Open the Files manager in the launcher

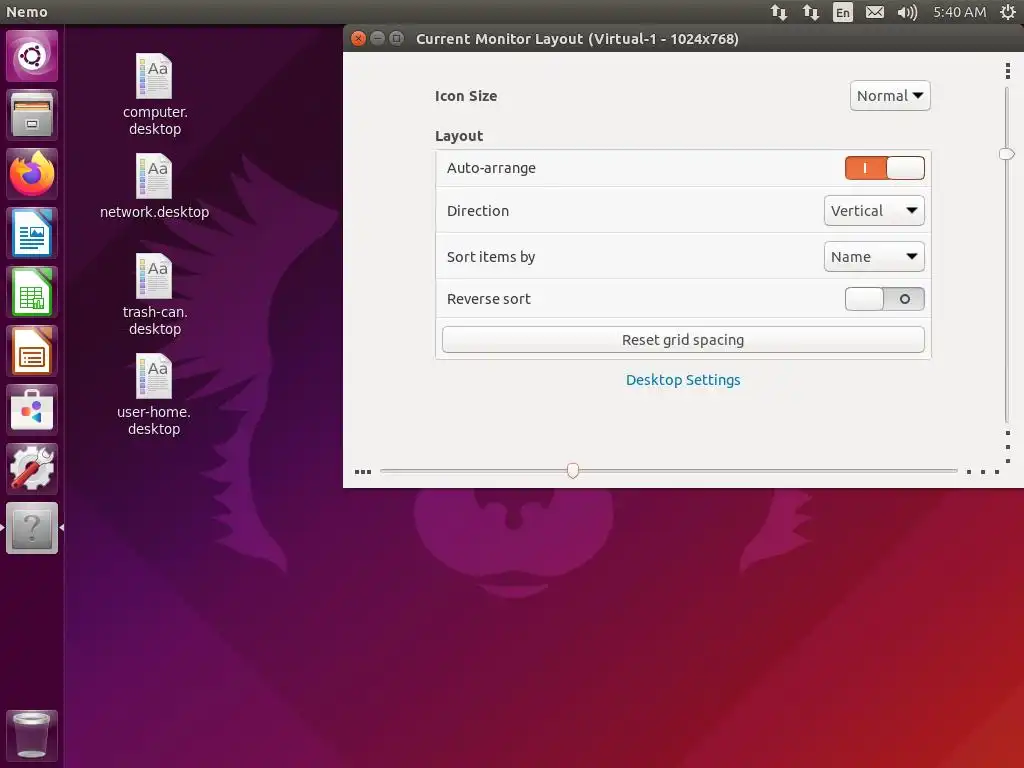[x=32, y=116]
